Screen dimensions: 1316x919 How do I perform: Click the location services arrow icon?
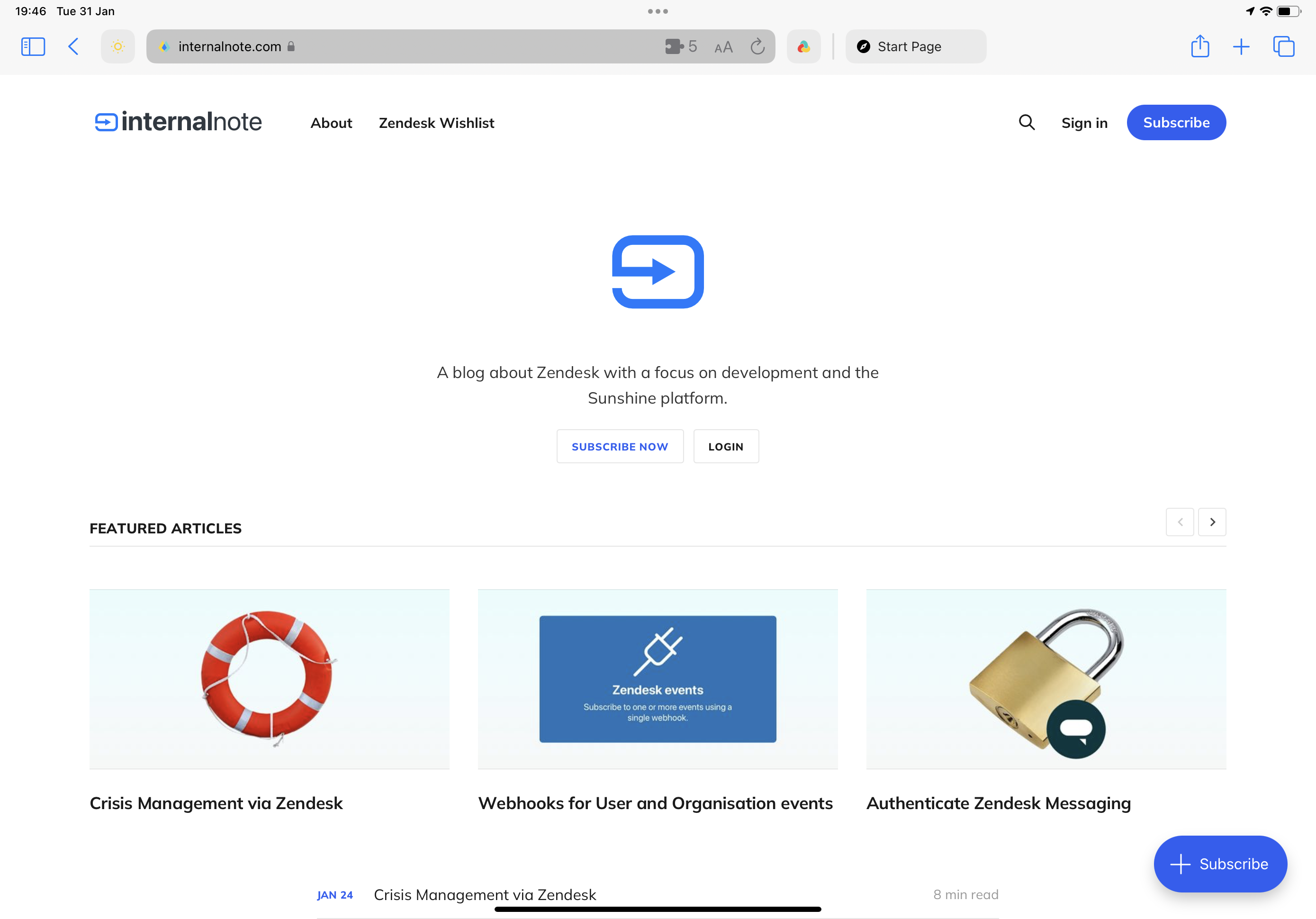click(x=1250, y=11)
